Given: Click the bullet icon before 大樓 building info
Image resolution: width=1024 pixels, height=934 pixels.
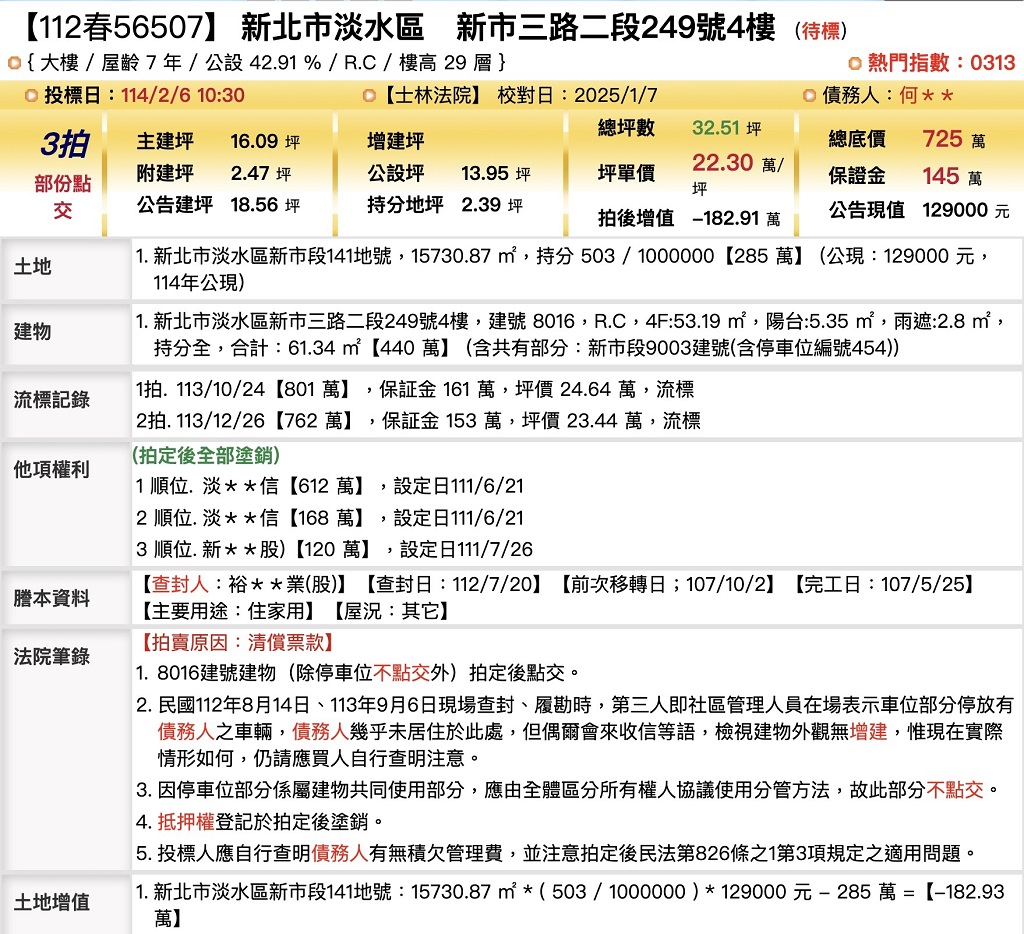Looking at the screenshot, I should [14, 63].
